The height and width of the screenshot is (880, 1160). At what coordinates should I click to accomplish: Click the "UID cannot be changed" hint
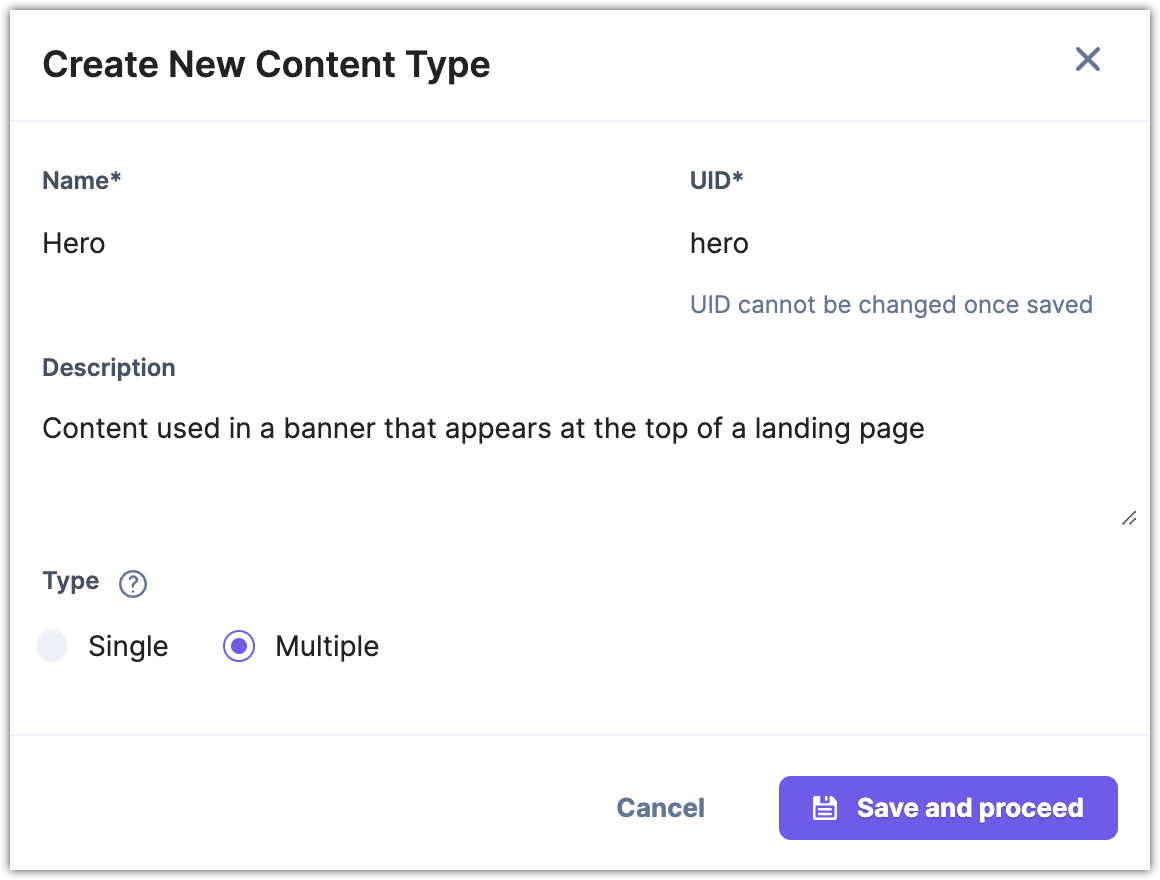(x=891, y=304)
